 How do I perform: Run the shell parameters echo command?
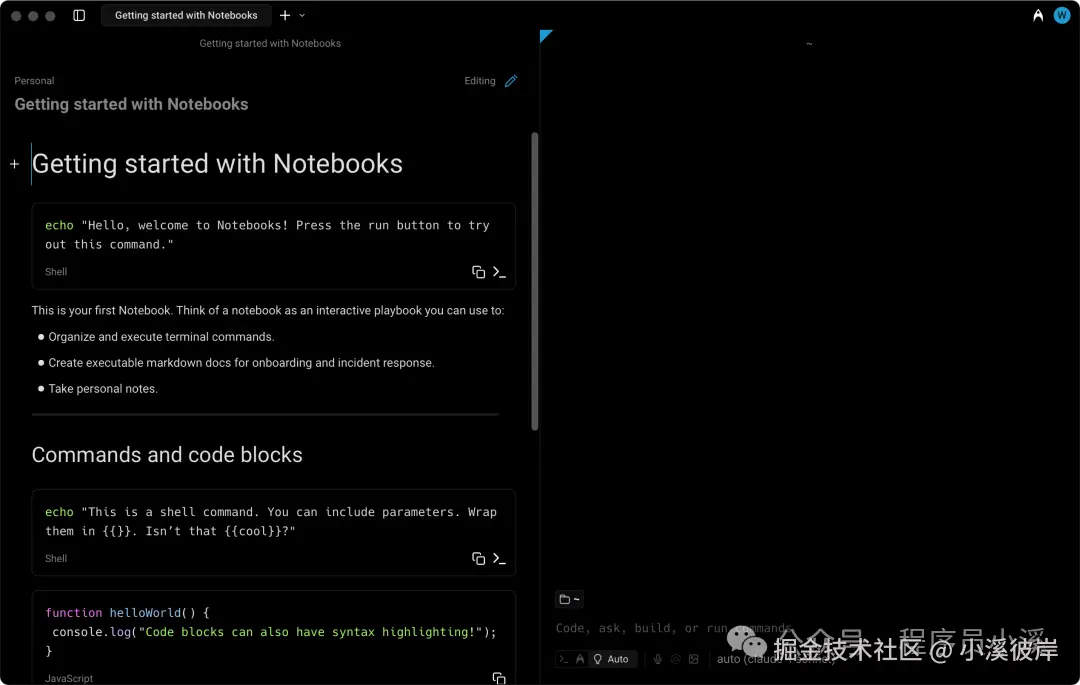tap(499, 558)
